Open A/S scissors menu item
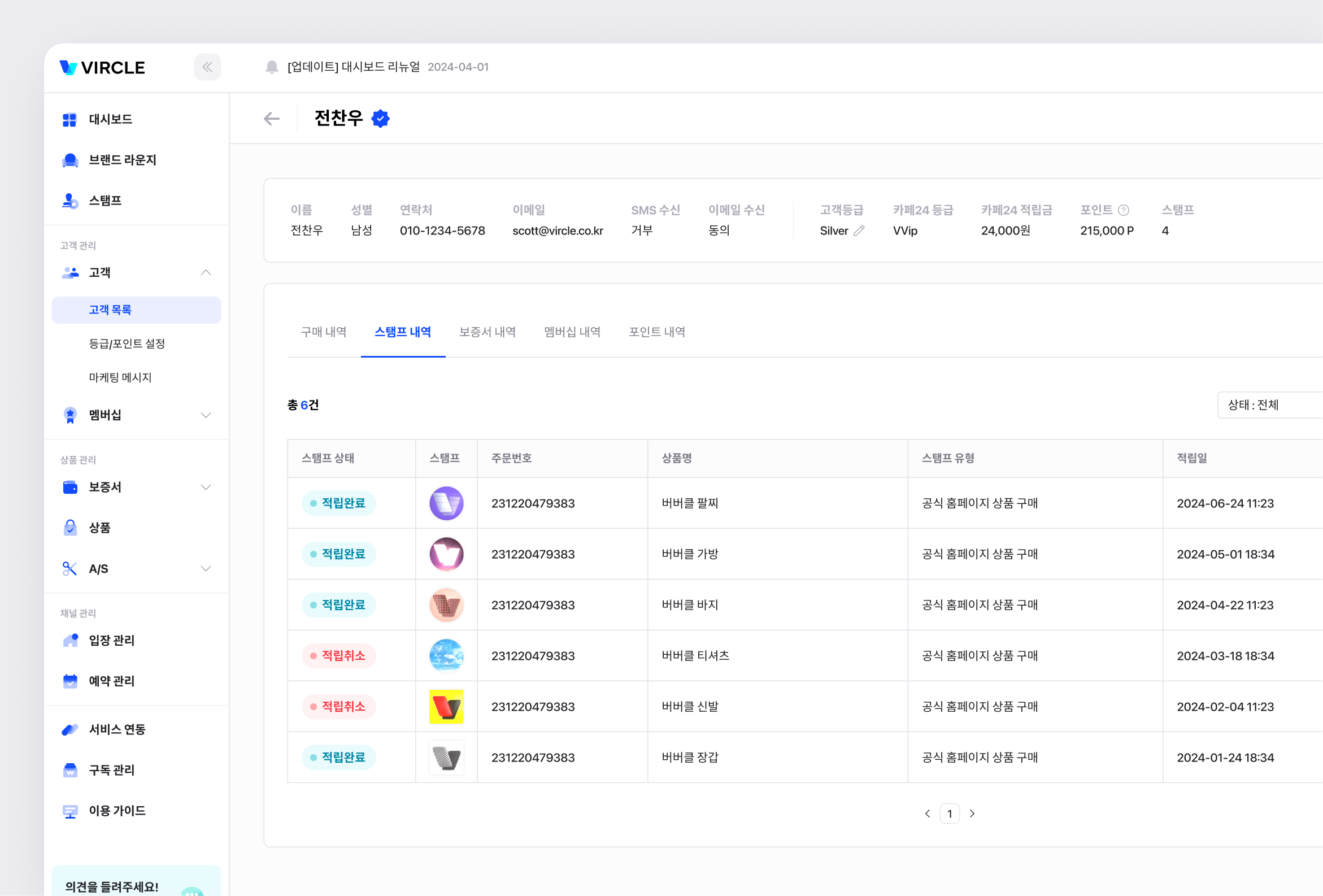Image resolution: width=1323 pixels, height=896 pixels. 98,569
